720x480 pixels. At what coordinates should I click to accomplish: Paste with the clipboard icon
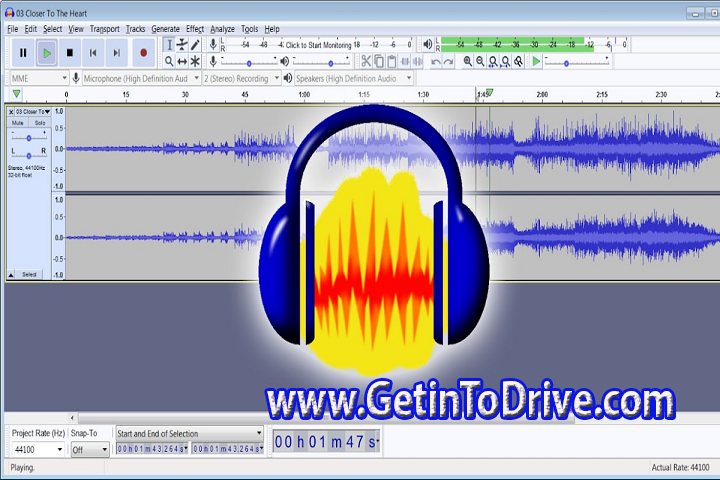tap(392, 61)
